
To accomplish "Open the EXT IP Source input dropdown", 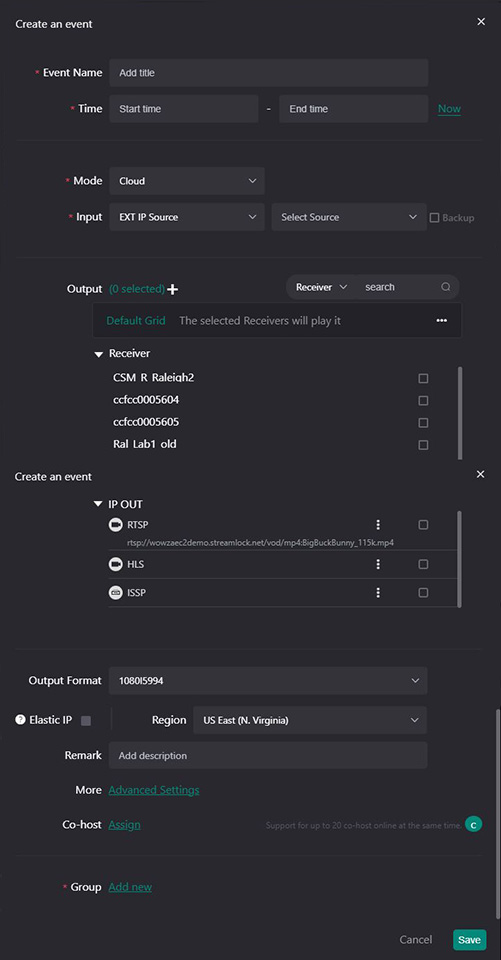I will click(187, 217).
